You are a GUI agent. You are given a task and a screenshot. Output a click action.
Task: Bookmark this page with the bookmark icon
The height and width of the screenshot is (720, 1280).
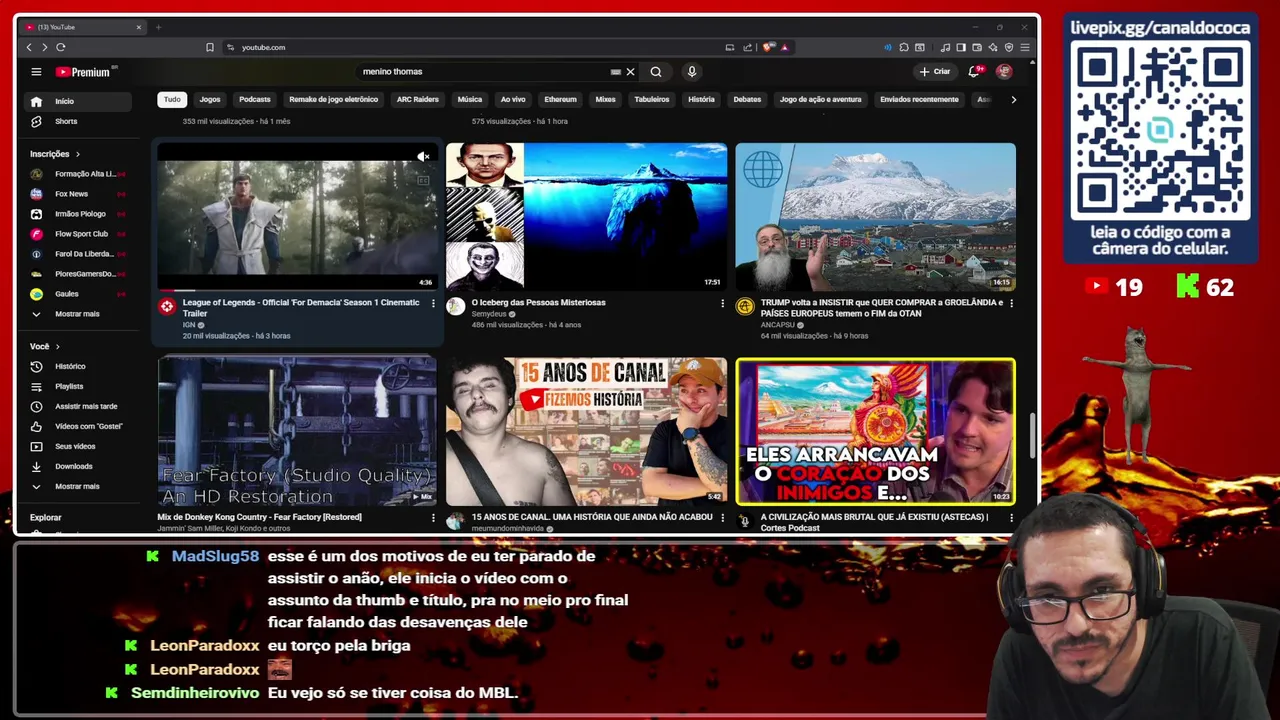210,47
